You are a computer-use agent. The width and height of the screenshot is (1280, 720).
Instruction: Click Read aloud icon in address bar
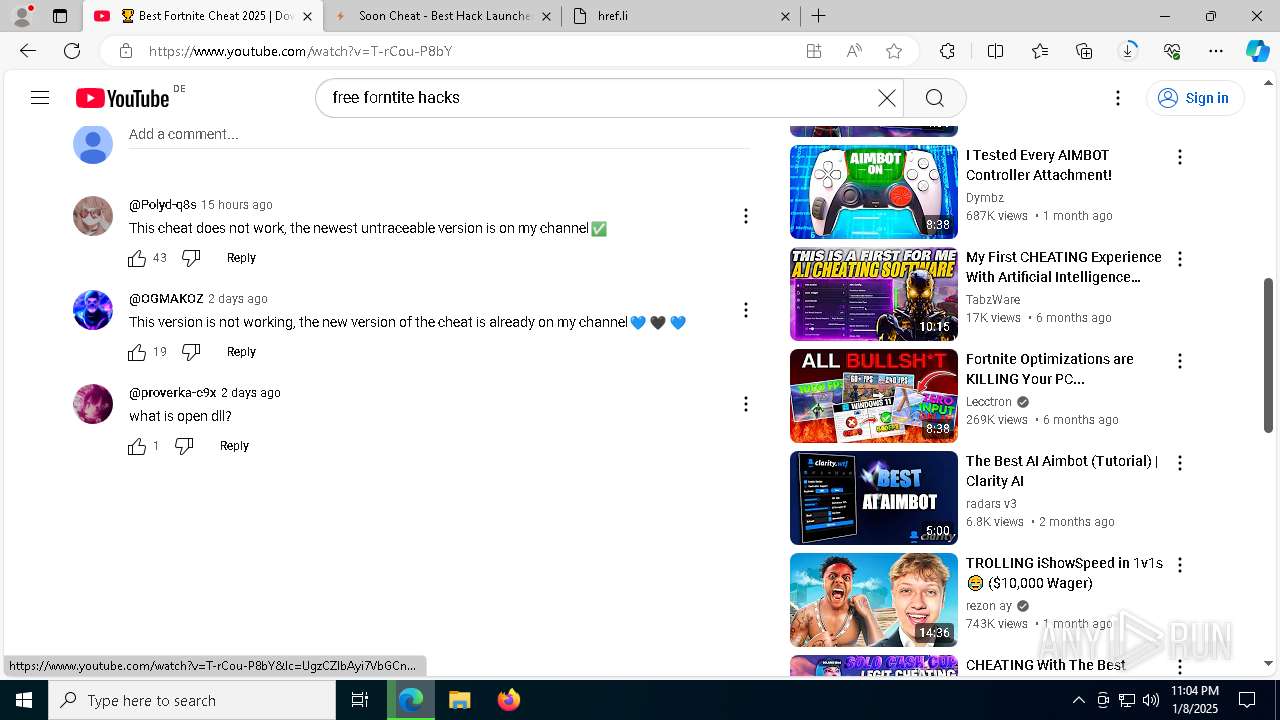[x=854, y=51]
